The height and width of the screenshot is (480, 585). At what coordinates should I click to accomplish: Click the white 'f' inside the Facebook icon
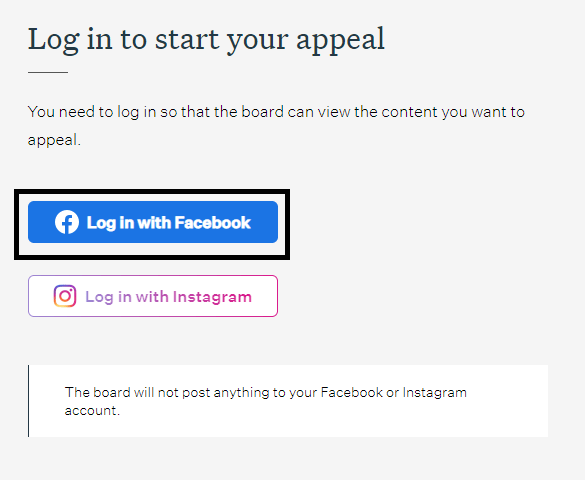pos(68,224)
